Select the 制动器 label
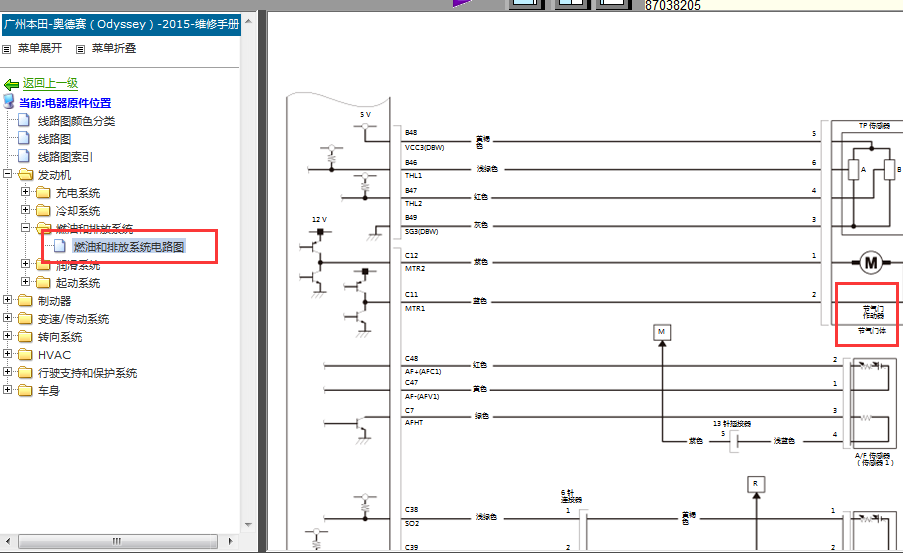Screen dimensions: 903x553 coord(55,301)
